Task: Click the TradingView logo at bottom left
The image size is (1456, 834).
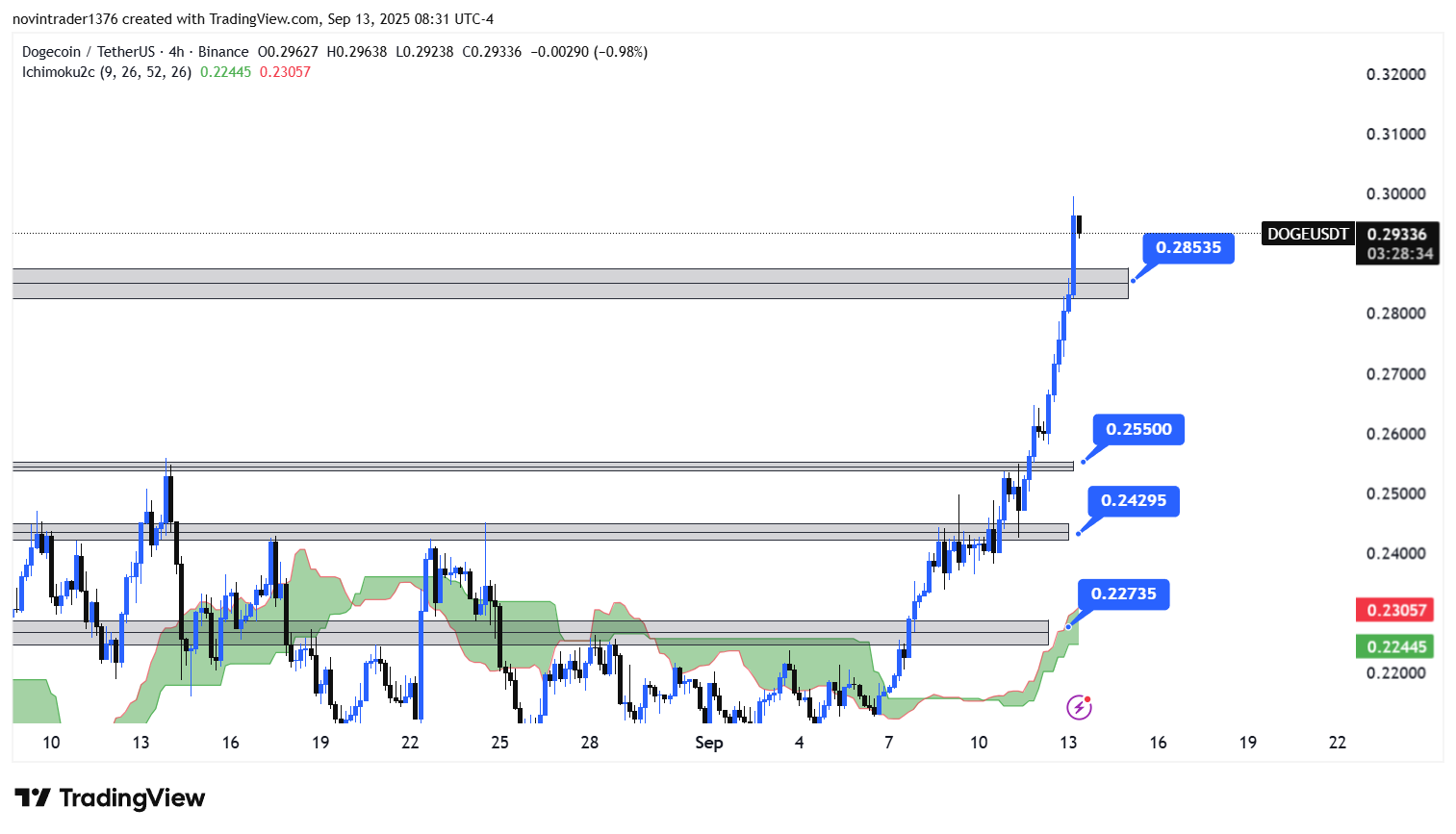Action: click(x=110, y=798)
